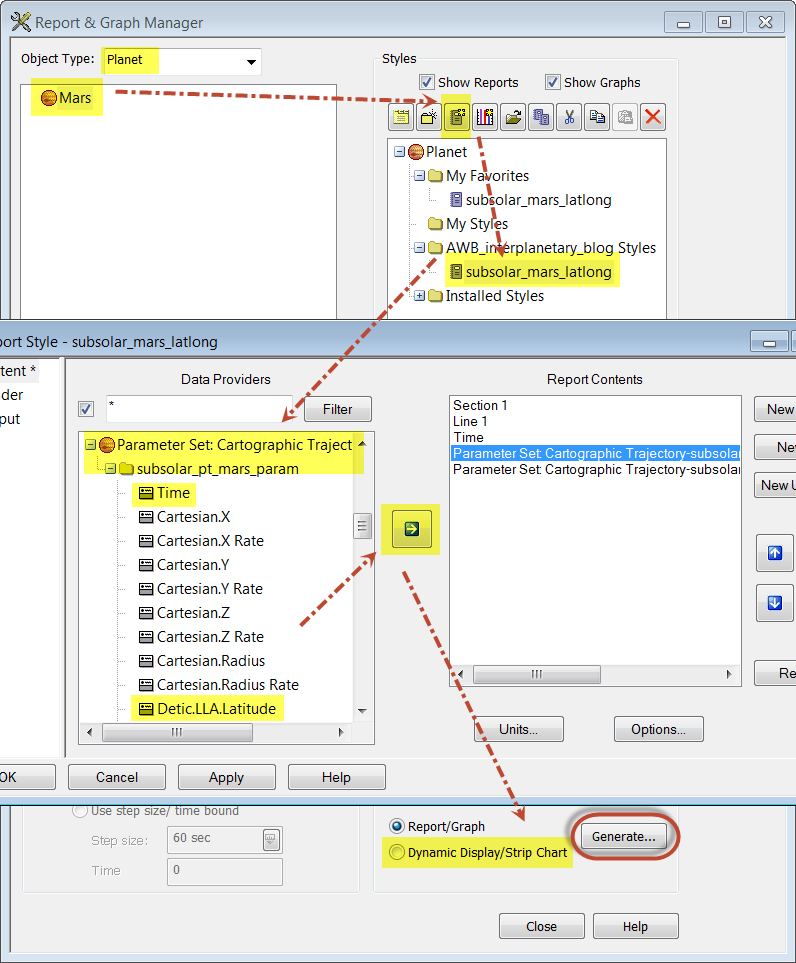Move report content item down

coord(775,603)
